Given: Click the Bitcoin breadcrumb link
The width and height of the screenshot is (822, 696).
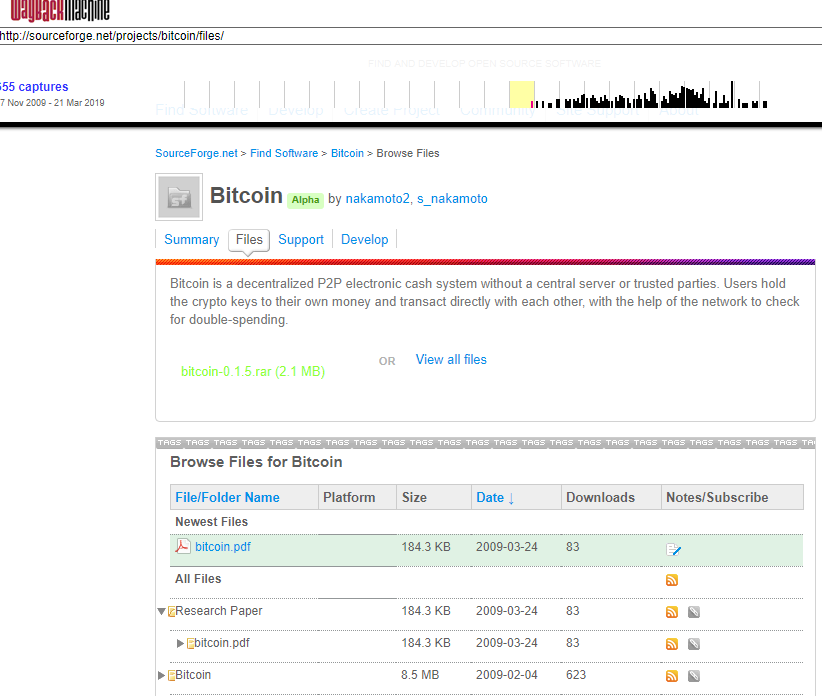Looking at the screenshot, I should click(347, 153).
